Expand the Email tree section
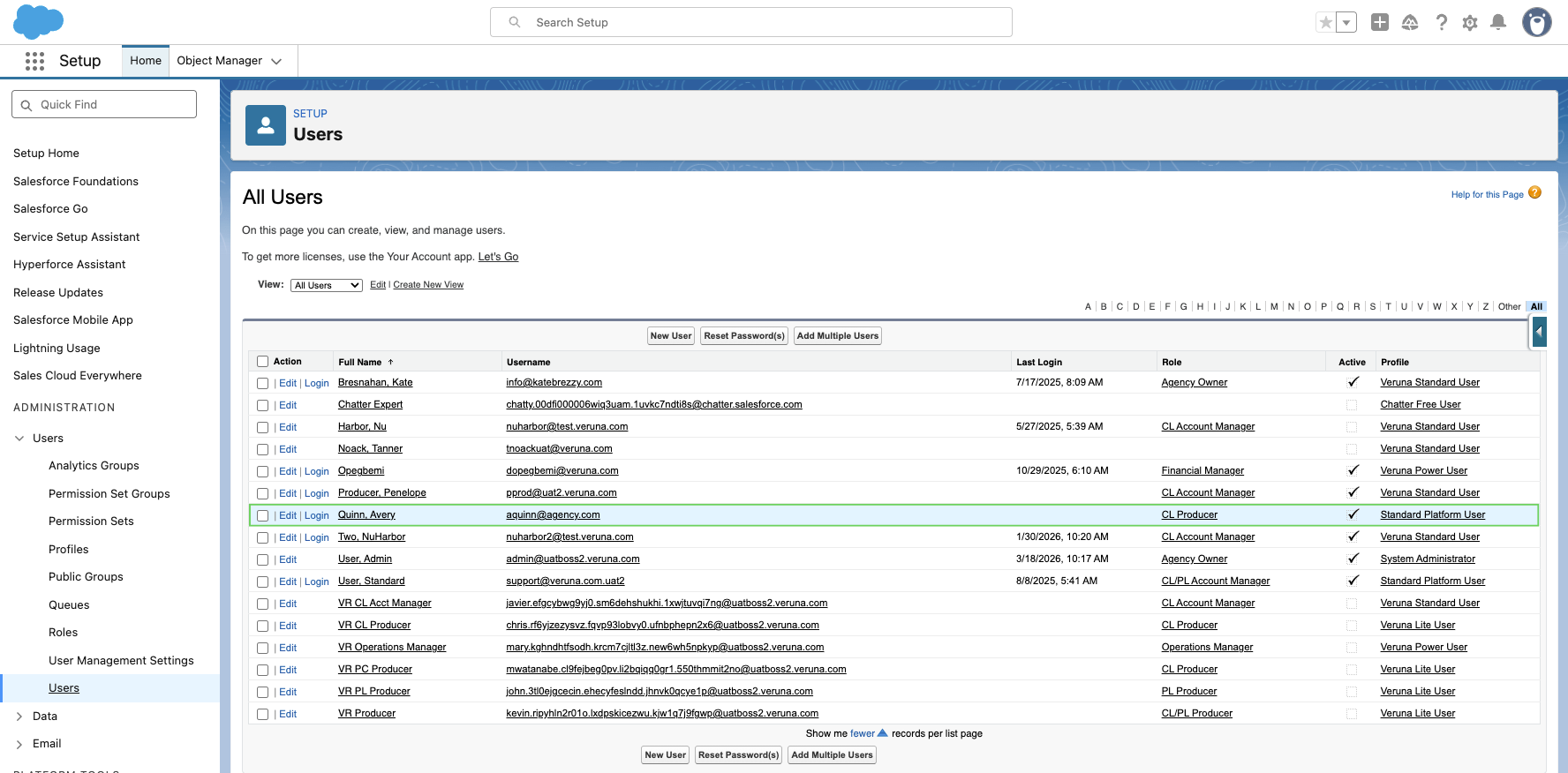Image resolution: width=1568 pixels, height=773 pixels. [19, 744]
